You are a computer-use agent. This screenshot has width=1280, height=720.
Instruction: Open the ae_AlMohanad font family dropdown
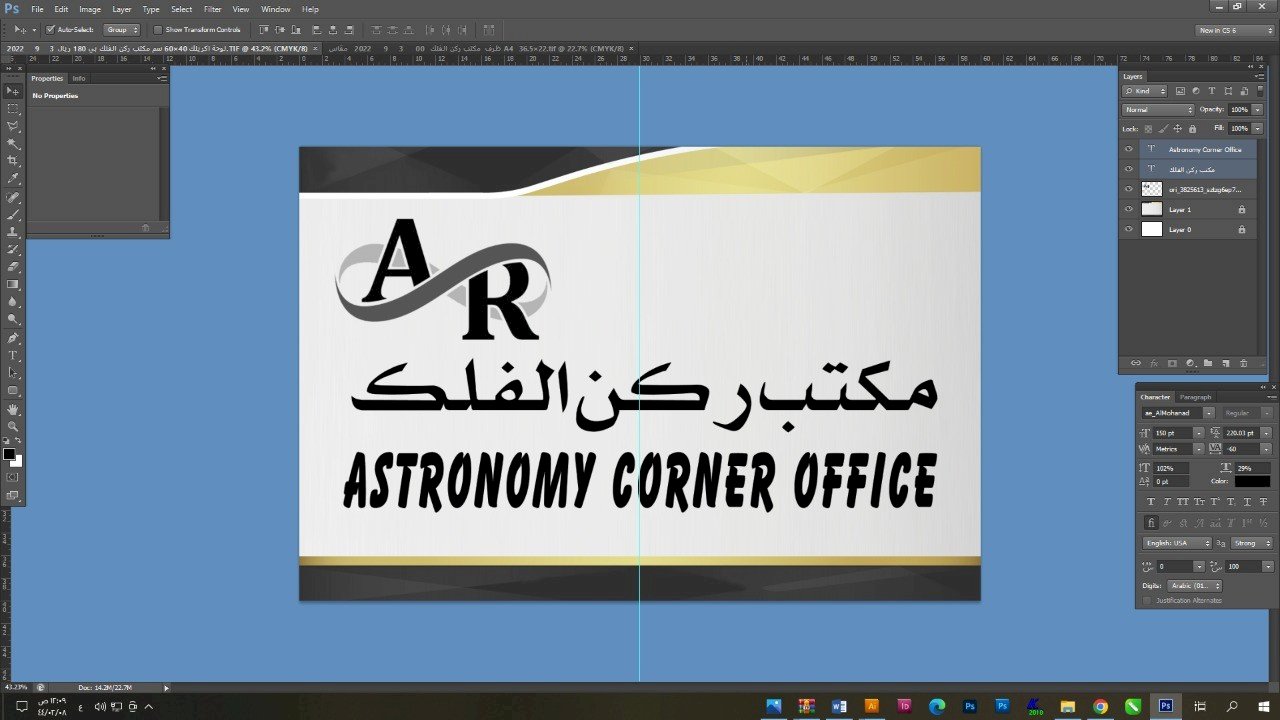pos(1177,413)
